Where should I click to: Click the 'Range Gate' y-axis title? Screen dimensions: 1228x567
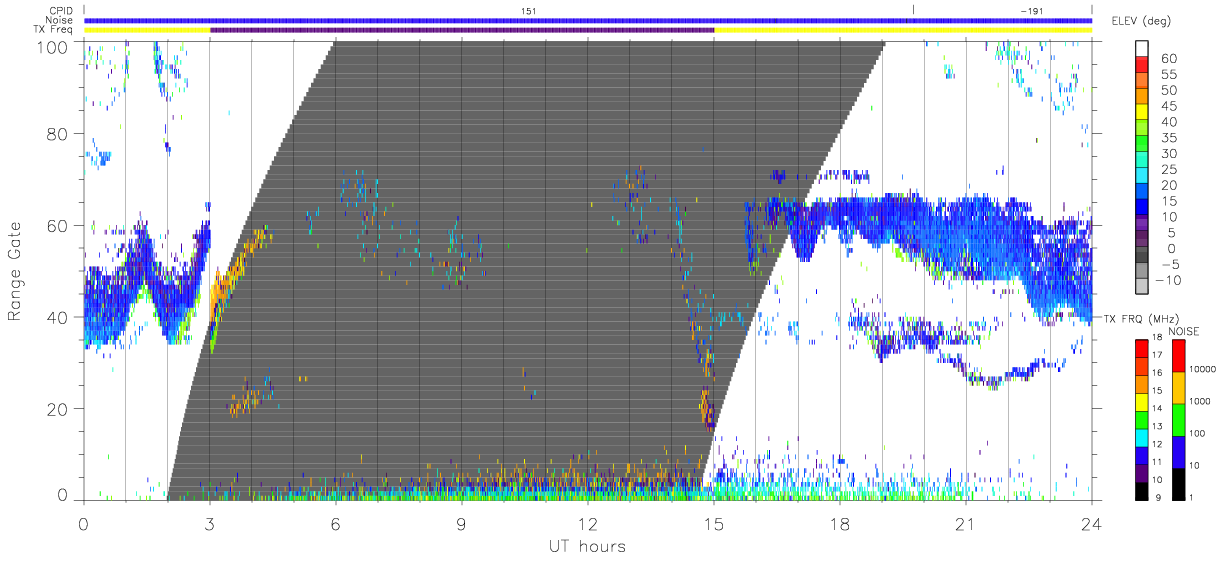(x=16, y=272)
